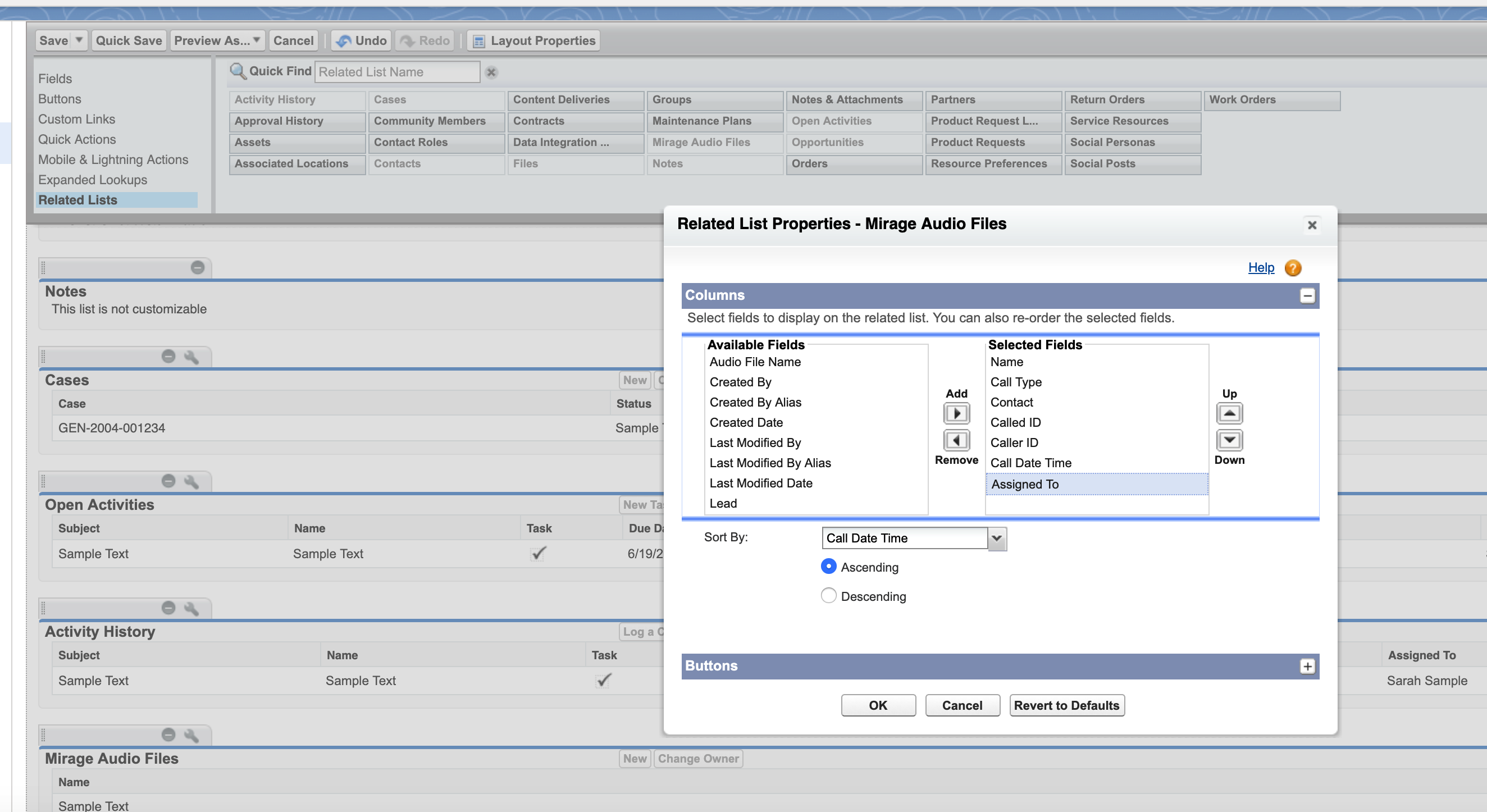Screen dimensions: 1487x812
Task: Click the Content Deliveries palette item
Action: click(576, 100)
